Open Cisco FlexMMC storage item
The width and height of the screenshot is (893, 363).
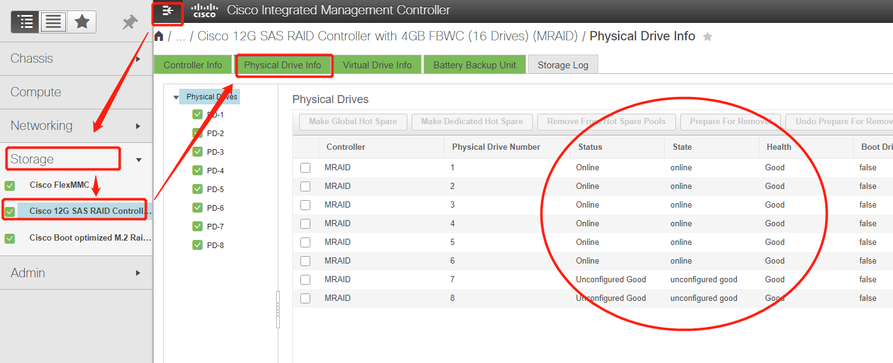[x=59, y=185]
